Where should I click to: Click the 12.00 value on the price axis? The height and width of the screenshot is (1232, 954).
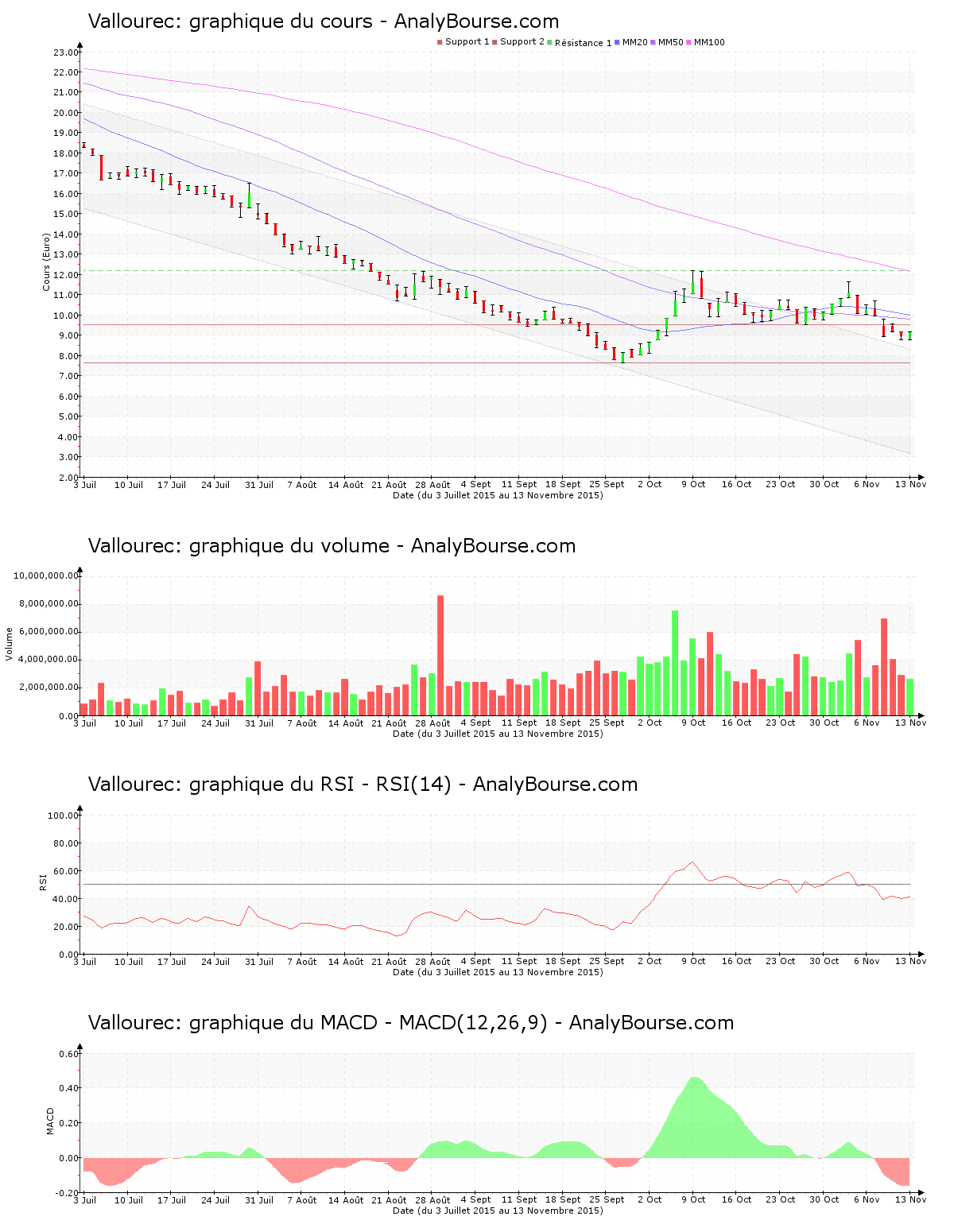pyautogui.click(x=66, y=275)
